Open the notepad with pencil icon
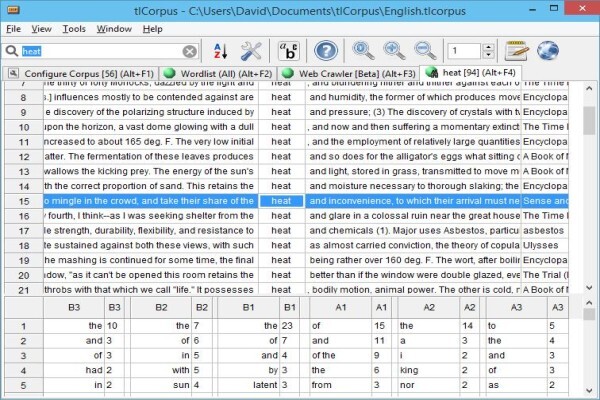The width and height of the screenshot is (600, 400). click(517, 51)
